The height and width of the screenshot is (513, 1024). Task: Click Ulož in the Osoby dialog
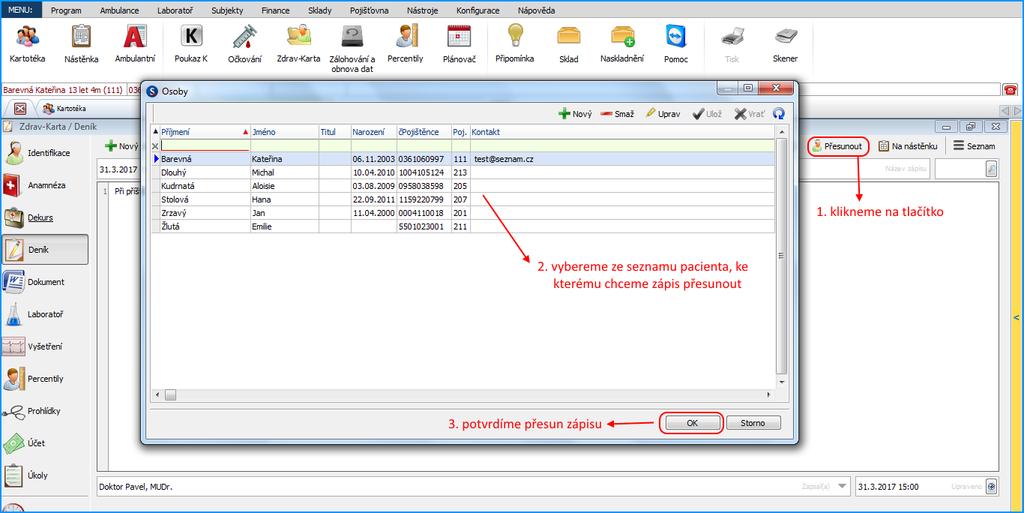(707, 114)
